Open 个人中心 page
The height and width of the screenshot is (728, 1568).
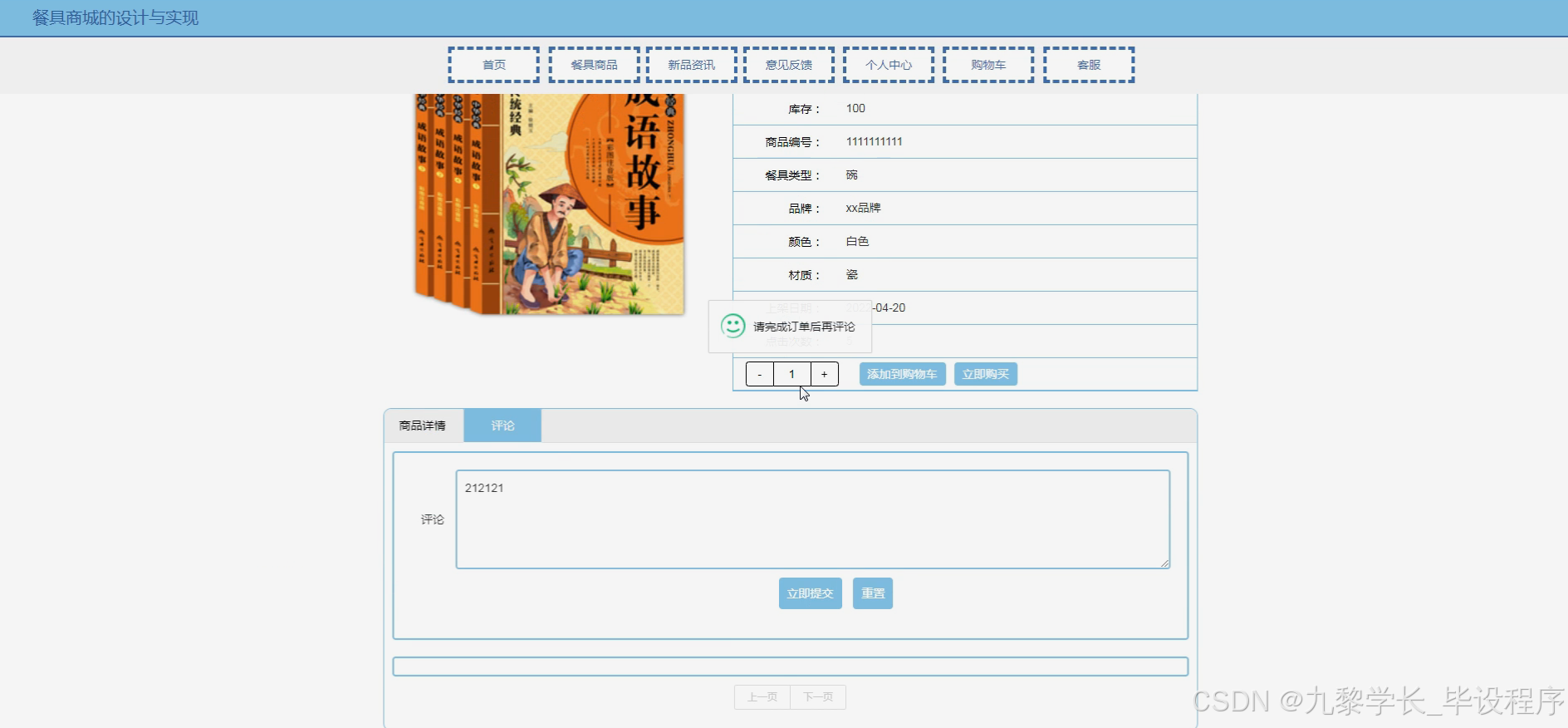(889, 65)
